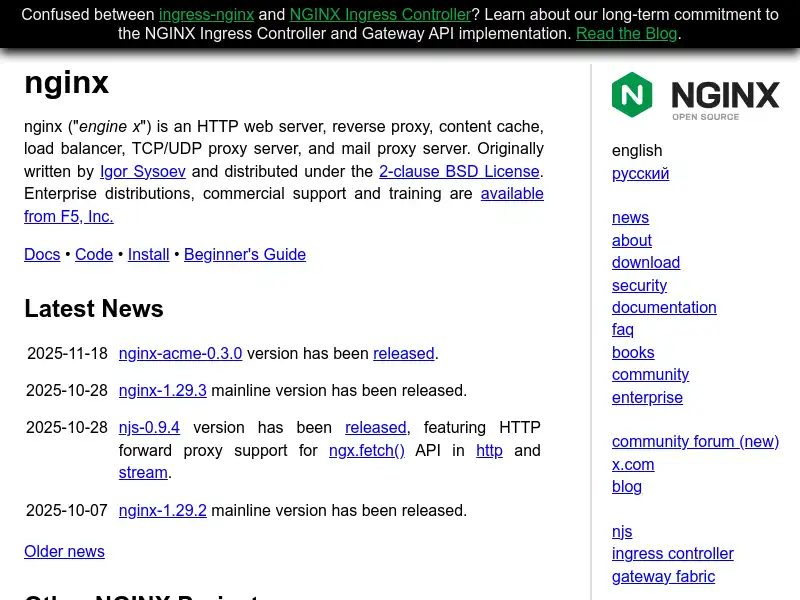Switch site language to русский

pyautogui.click(x=640, y=173)
